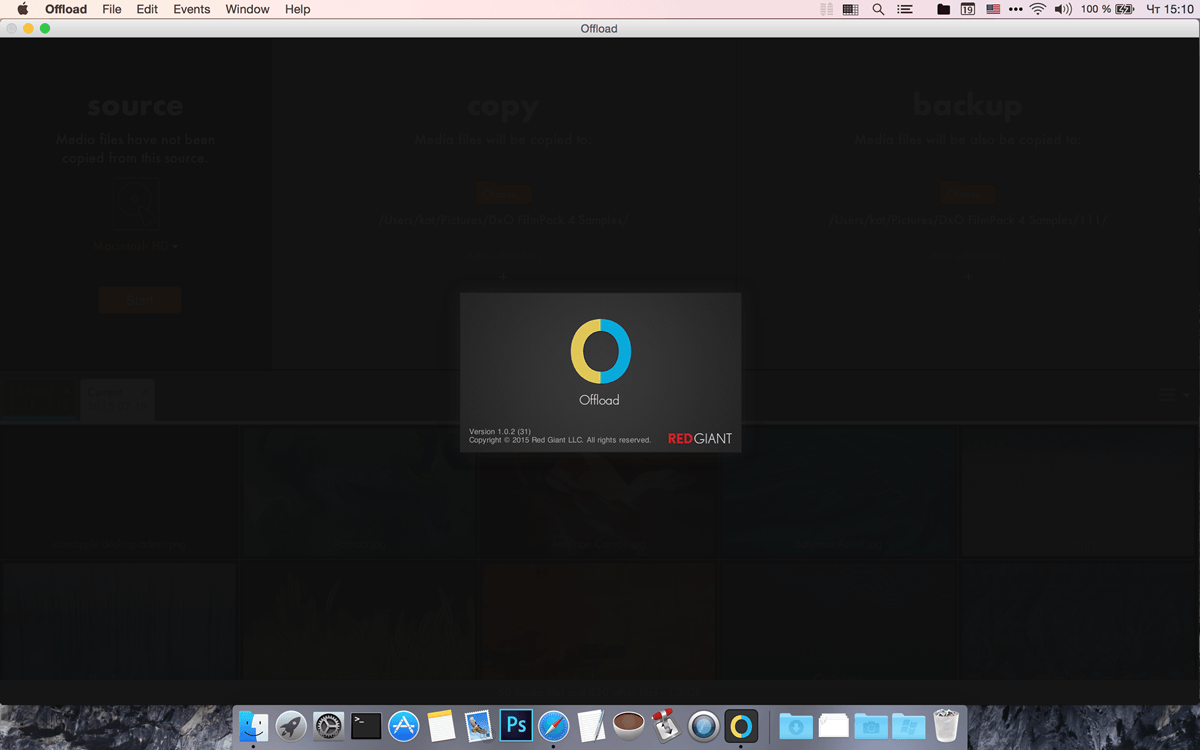This screenshot has height=750, width=1200.
Task: Launch Photoshop from the dock
Action: click(516, 725)
